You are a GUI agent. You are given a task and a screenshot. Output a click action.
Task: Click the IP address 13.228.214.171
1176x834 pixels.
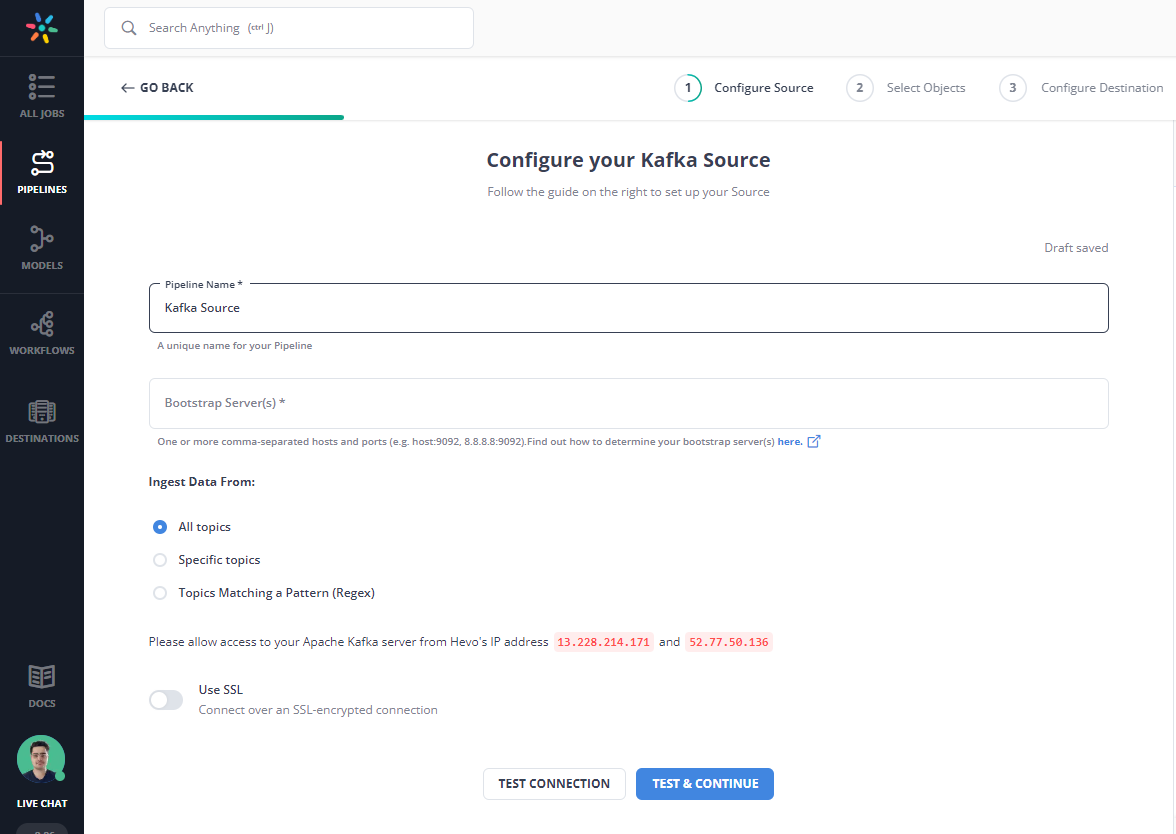pyautogui.click(x=604, y=642)
